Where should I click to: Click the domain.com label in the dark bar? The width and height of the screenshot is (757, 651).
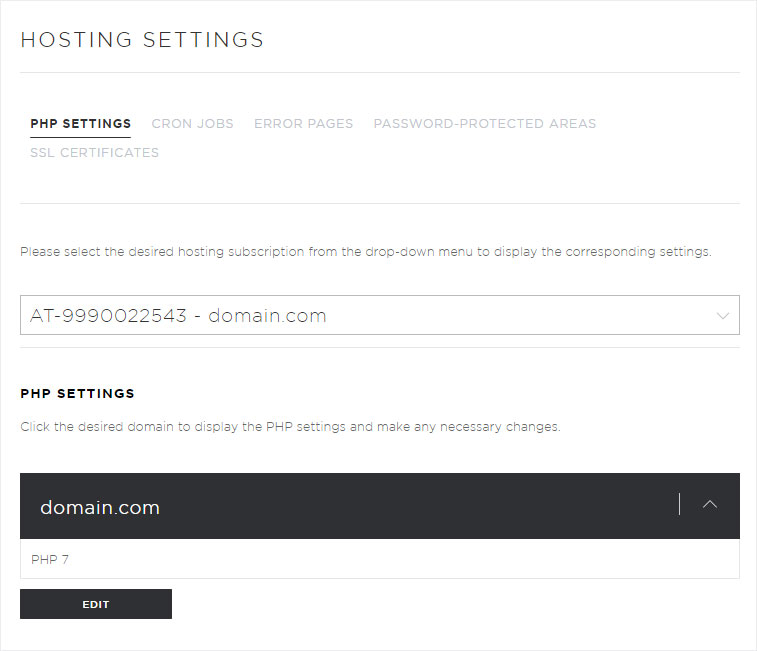tap(100, 508)
